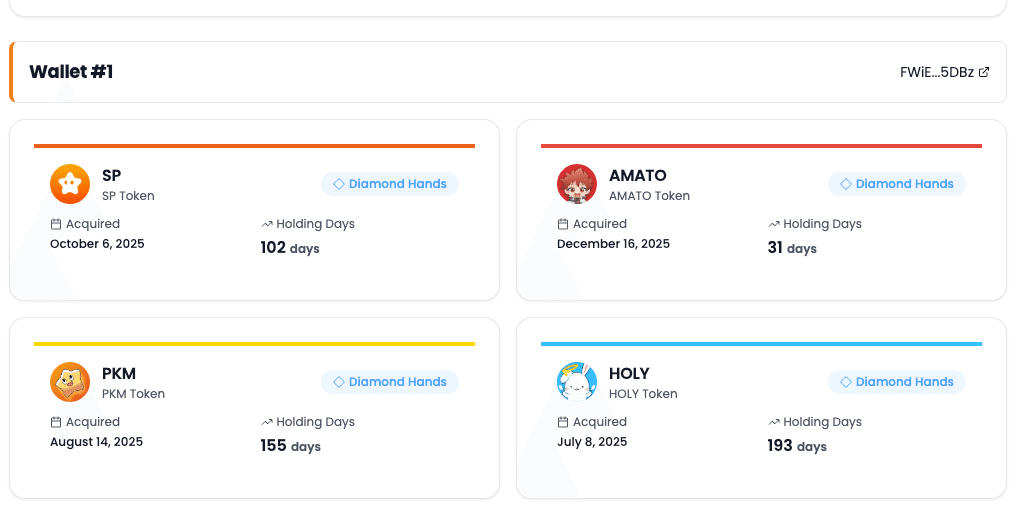Click the PKM token icon

(x=70, y=382)
